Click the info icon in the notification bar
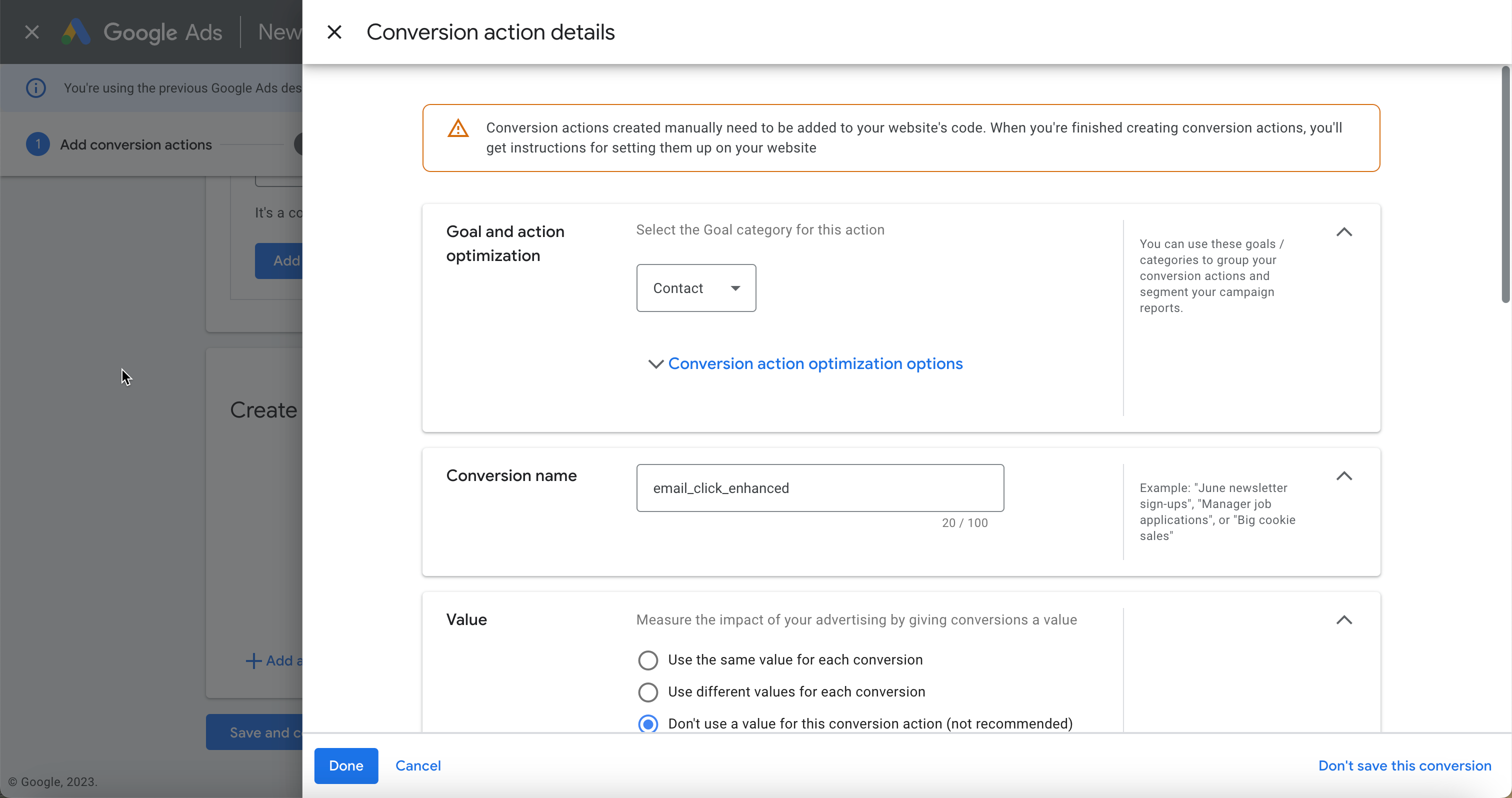 point(36,88)
